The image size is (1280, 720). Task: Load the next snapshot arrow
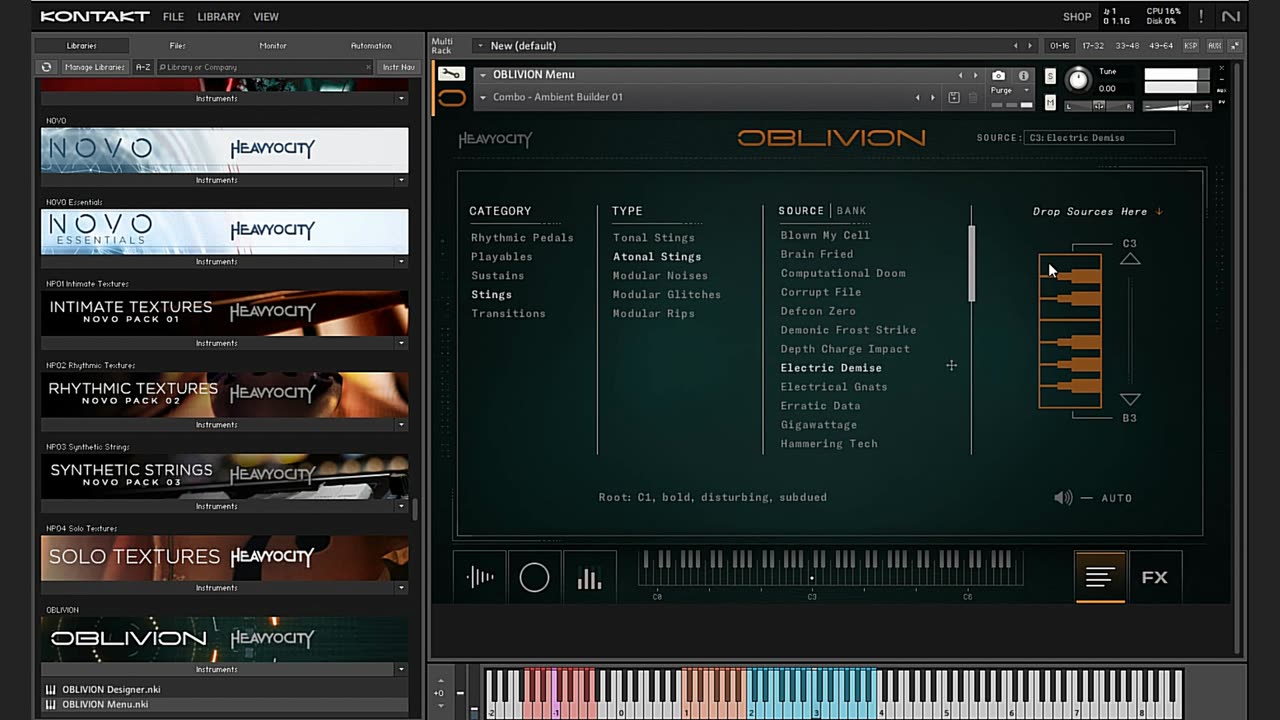click(x=933, y=97)
